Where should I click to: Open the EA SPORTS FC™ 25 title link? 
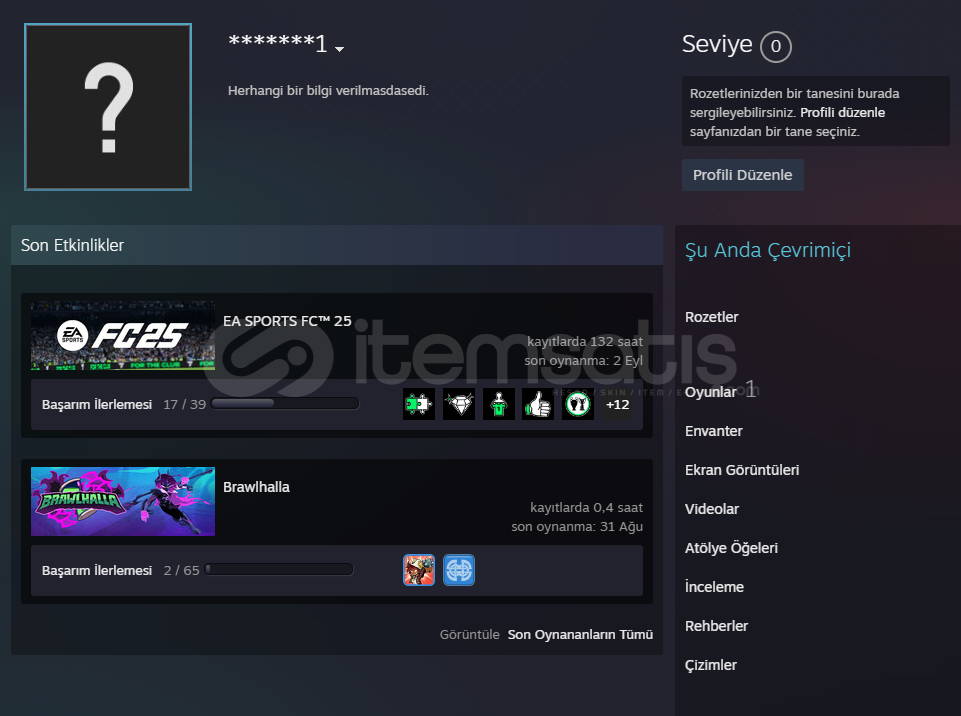coord(287,321)
